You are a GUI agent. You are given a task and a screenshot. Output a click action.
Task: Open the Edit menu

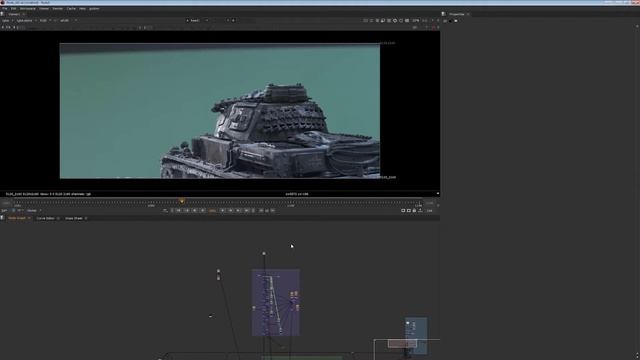click(x=13, y=9)
